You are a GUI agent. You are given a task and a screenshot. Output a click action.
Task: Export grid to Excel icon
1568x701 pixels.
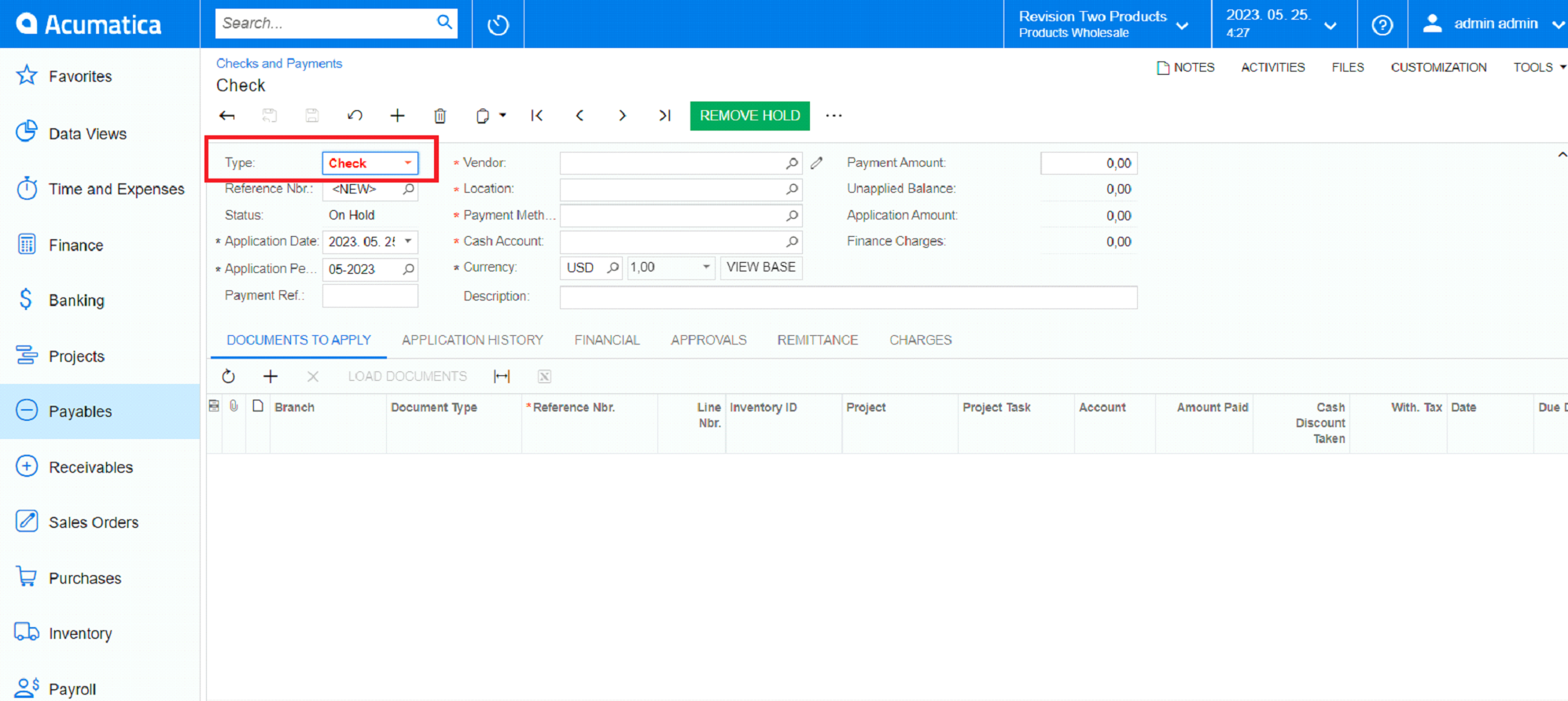click(544, 376)
